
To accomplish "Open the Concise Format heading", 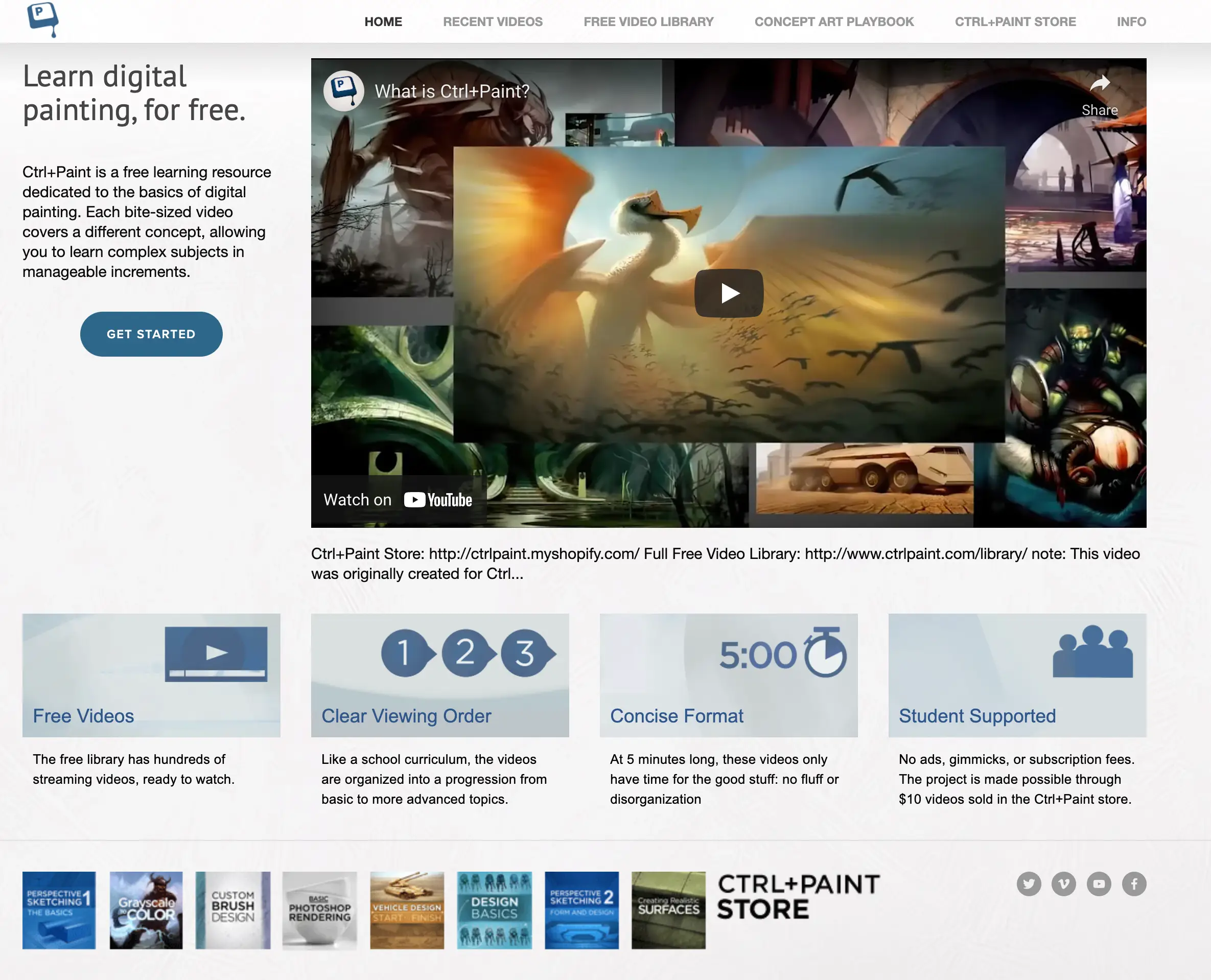I will point(677,715).
